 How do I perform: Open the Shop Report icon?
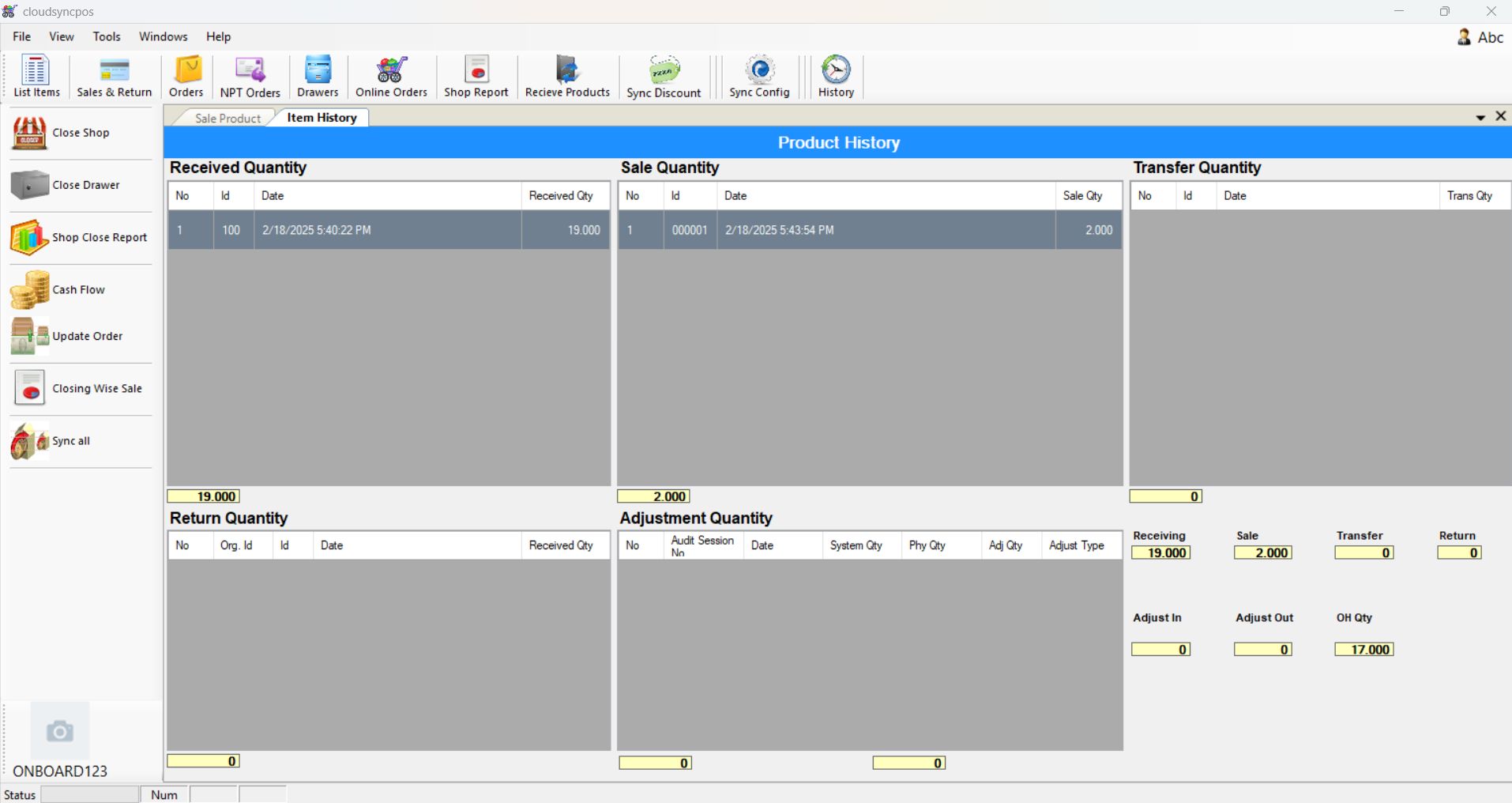tap(476, 76)
